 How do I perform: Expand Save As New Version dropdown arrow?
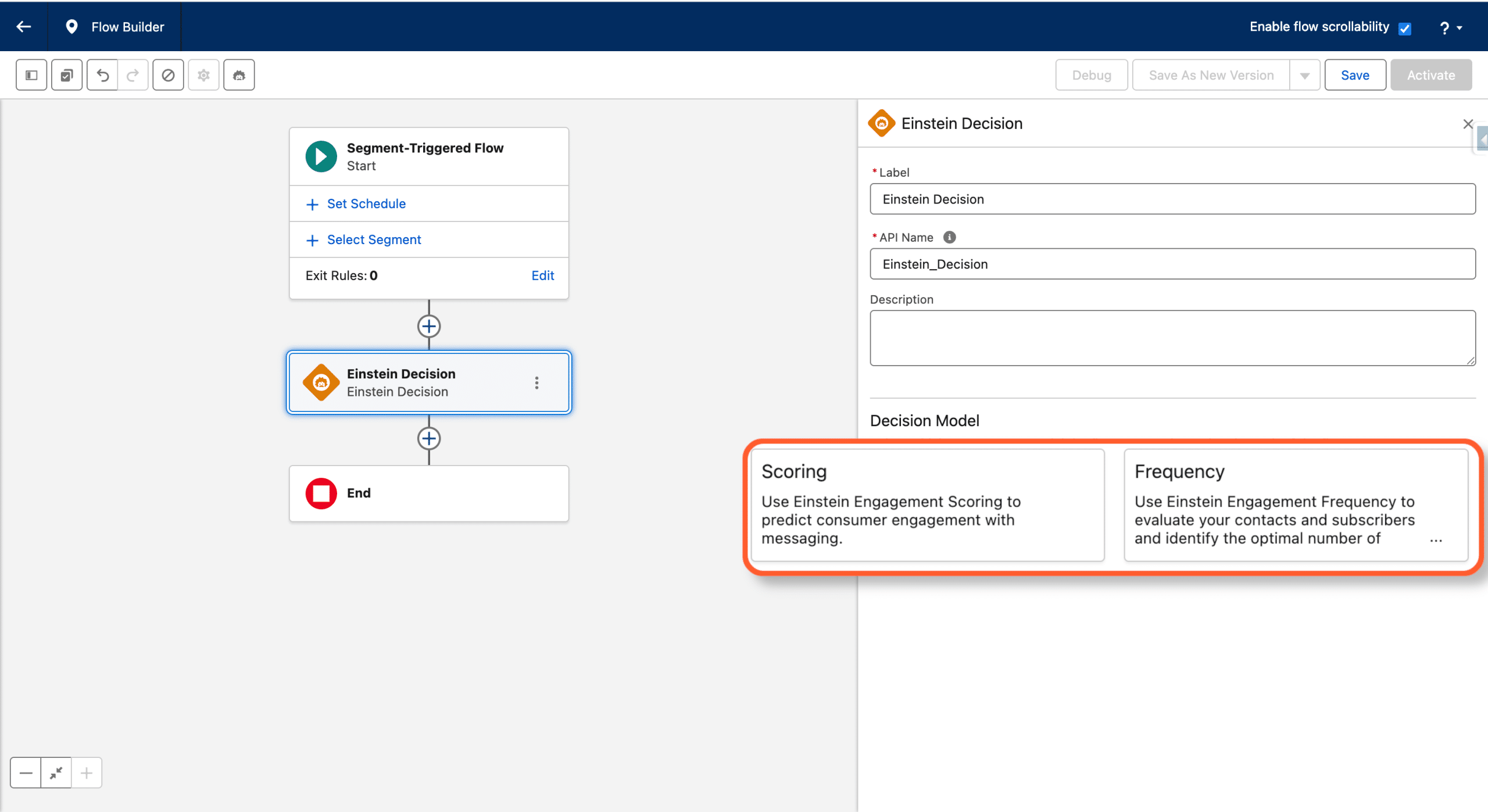tap(1305, 76)
